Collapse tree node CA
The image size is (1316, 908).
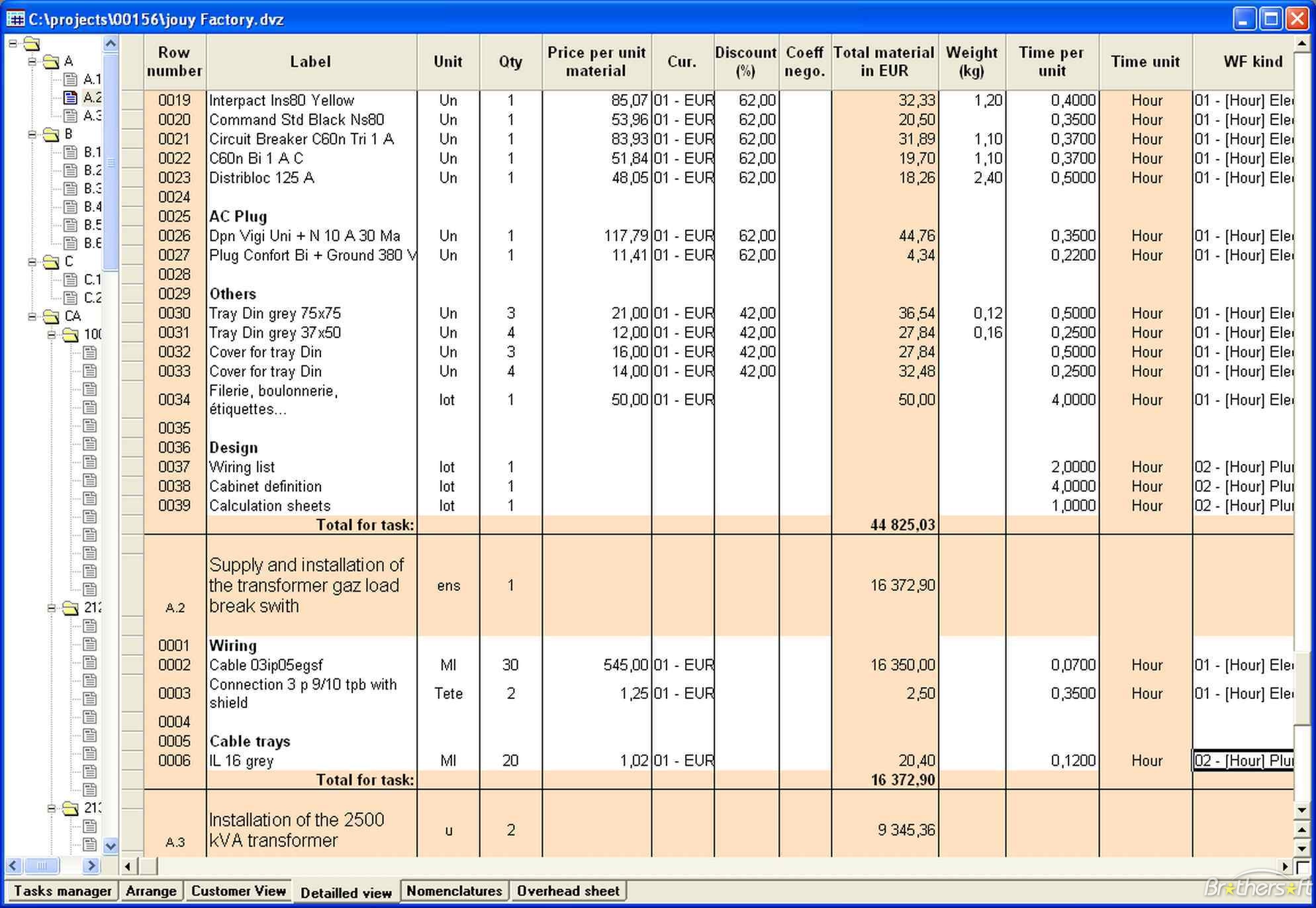pos(32,316)
